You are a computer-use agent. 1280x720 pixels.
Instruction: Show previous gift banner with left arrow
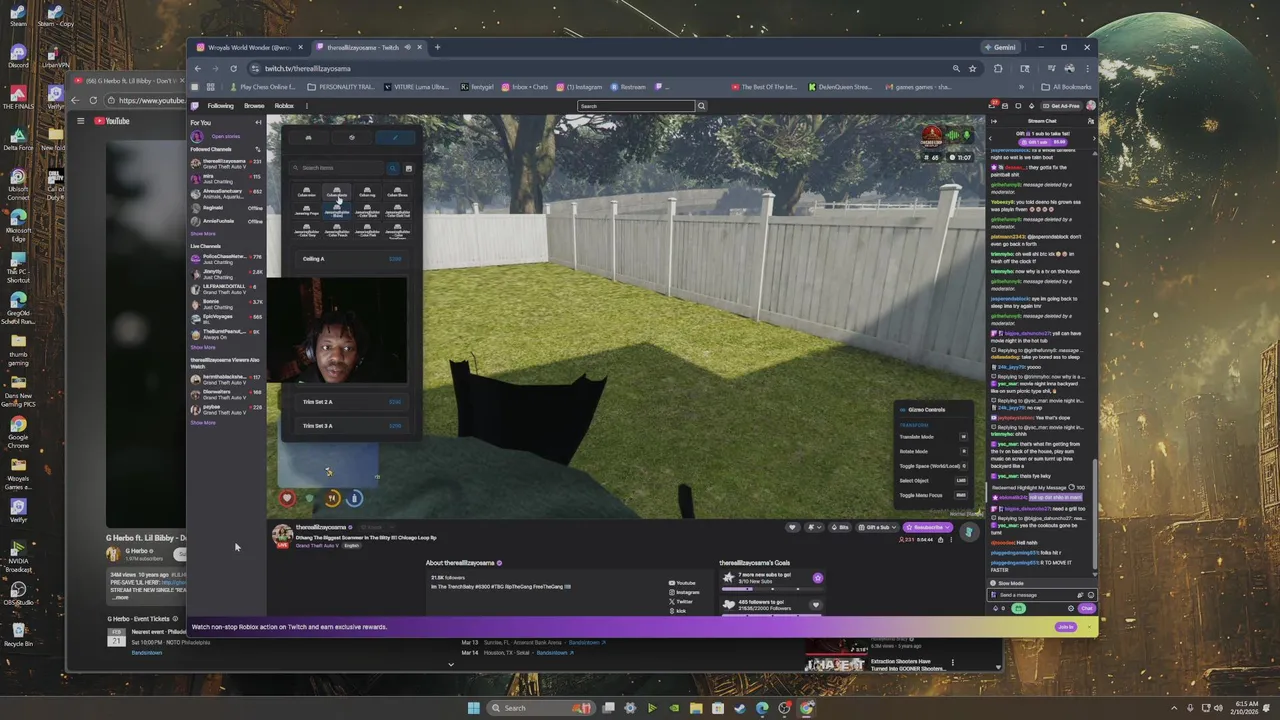(990, 138)
